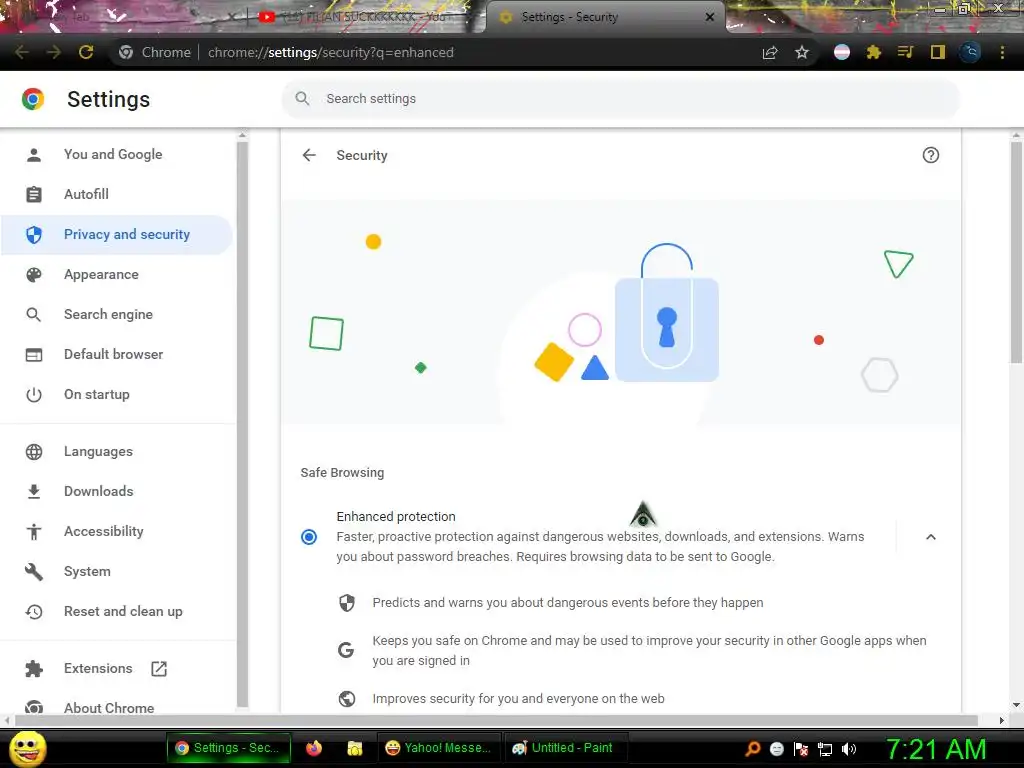Click the search magnifier in settings search
The image size is (1024, 768).
click(x=302, y=99)
